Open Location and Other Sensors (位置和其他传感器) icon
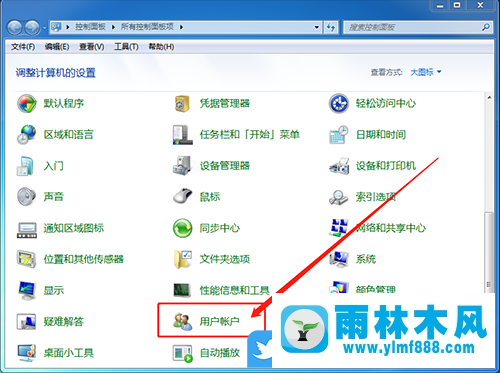 pos(27,259)
